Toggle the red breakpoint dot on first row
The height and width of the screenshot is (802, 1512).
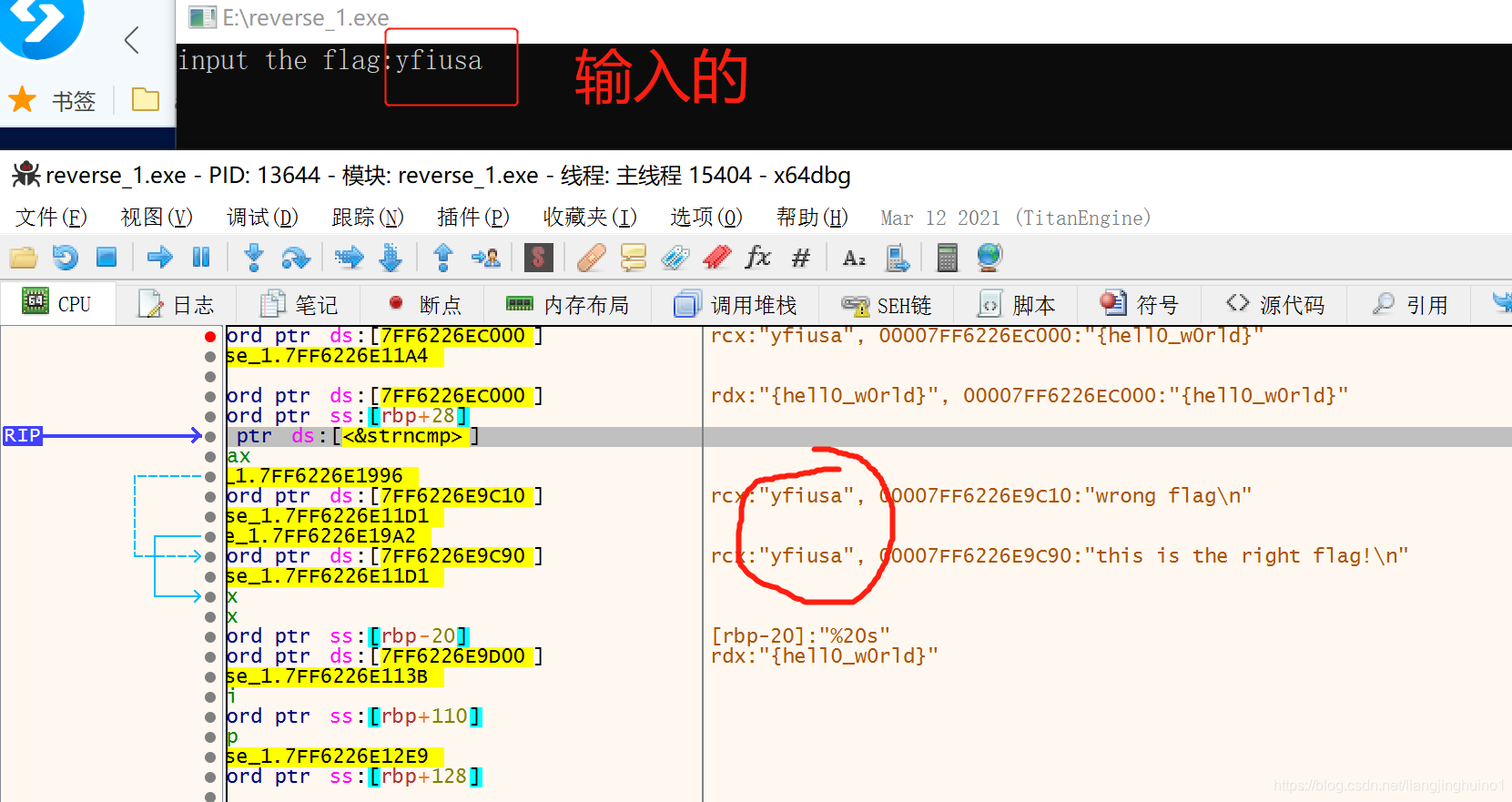click(x=210, y=336)
